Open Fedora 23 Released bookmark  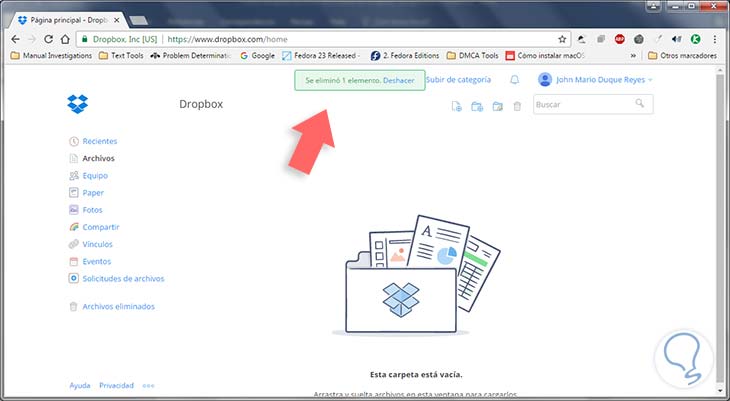click(x=322, y=55)
